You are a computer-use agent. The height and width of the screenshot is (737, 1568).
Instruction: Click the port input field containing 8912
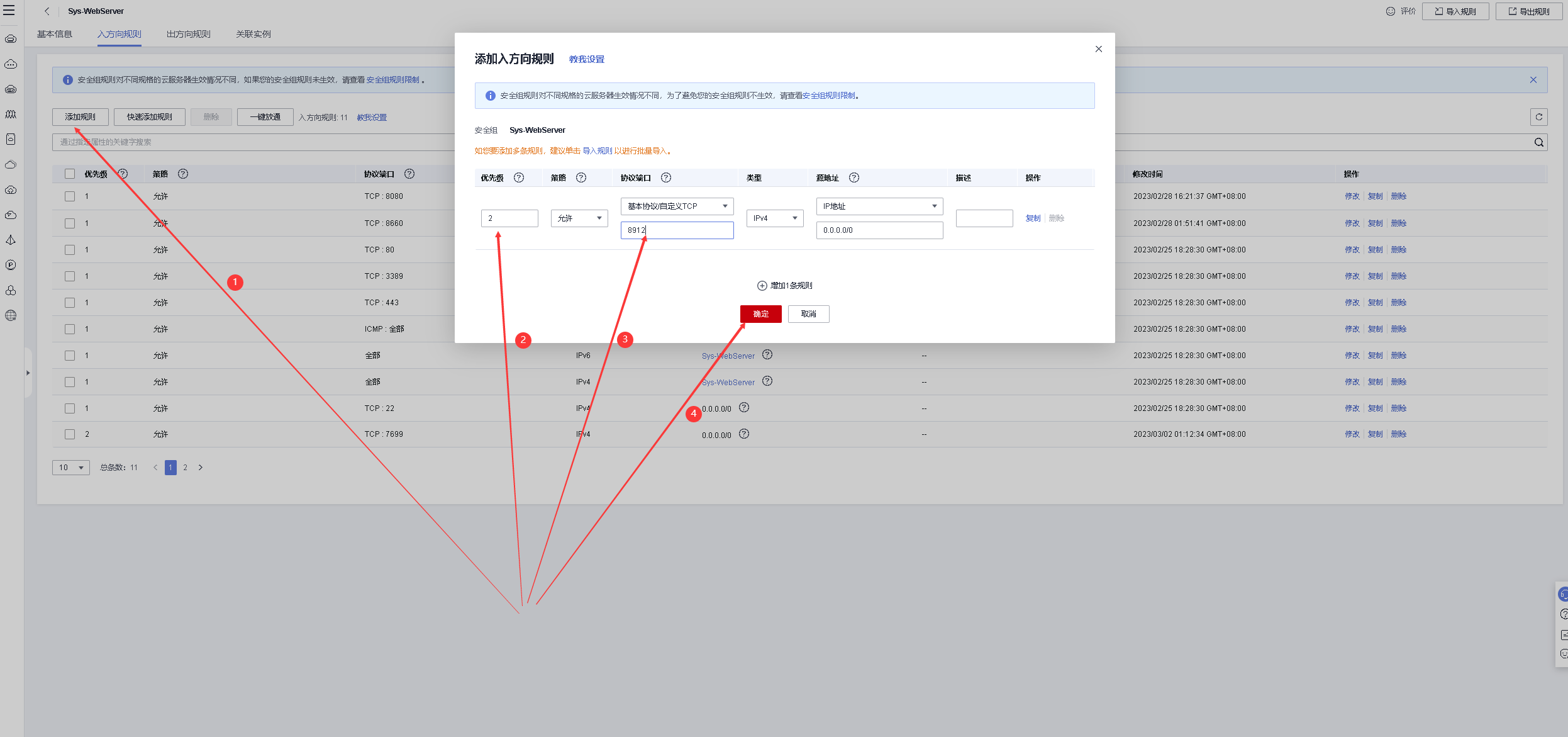(677, 230)
